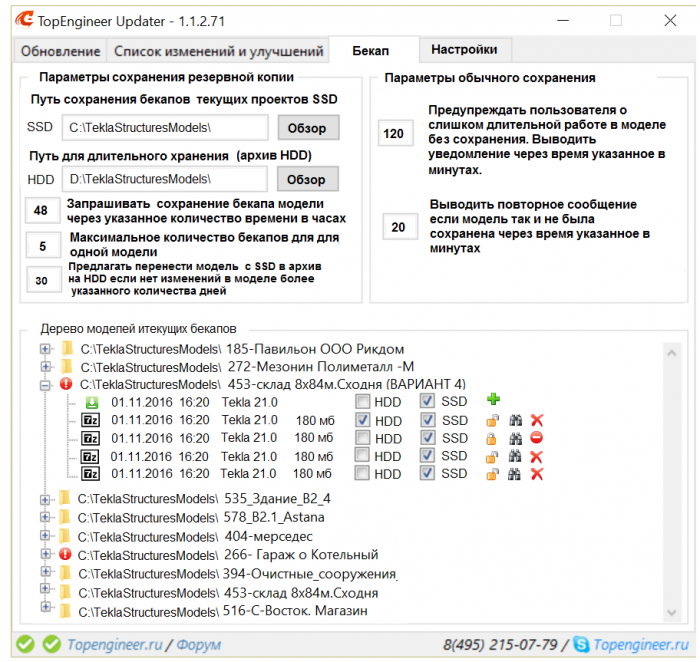This screenshot has height=662, width=700.
Task: Check HDD box in the closed-padlock backup row
Action: coord(362,438)
